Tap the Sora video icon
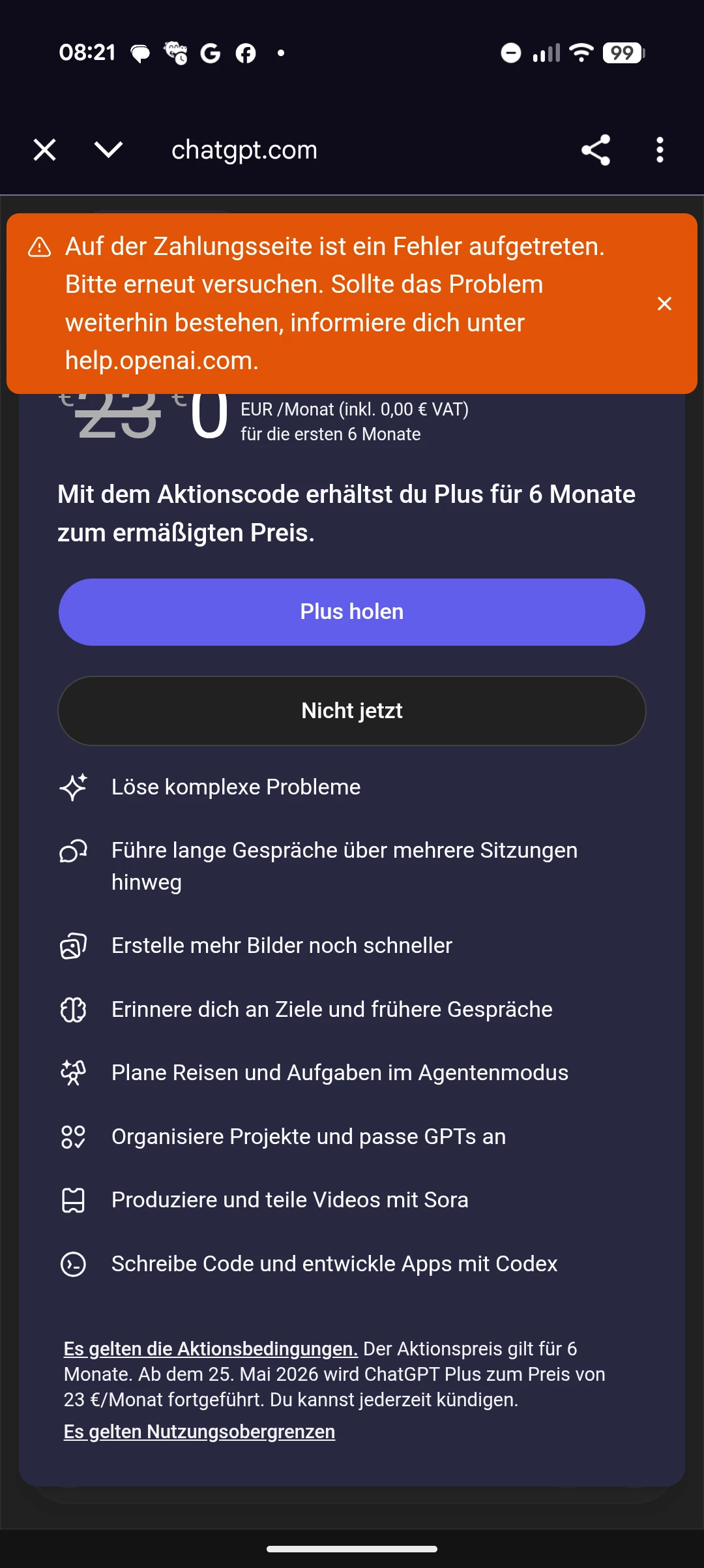Image resolution: width=704 pixels, height=1568 pixels. pos(73,1200)
